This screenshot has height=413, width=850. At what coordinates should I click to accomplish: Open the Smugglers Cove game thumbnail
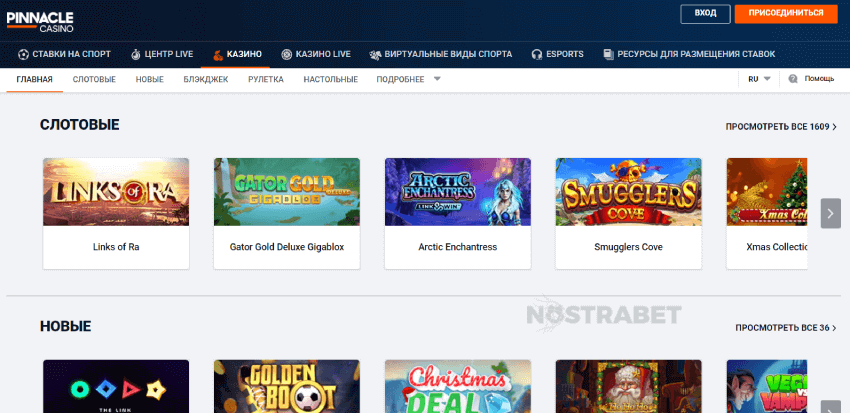tap(628, 192)
